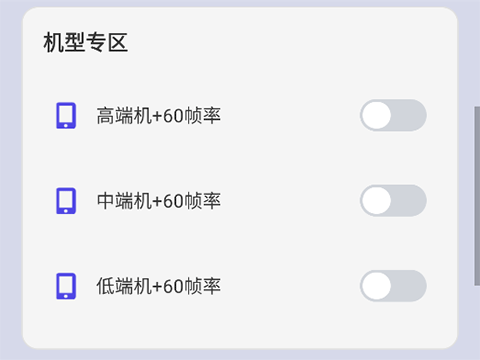Select the 低端机+60帧率 label text

(159, 286)
